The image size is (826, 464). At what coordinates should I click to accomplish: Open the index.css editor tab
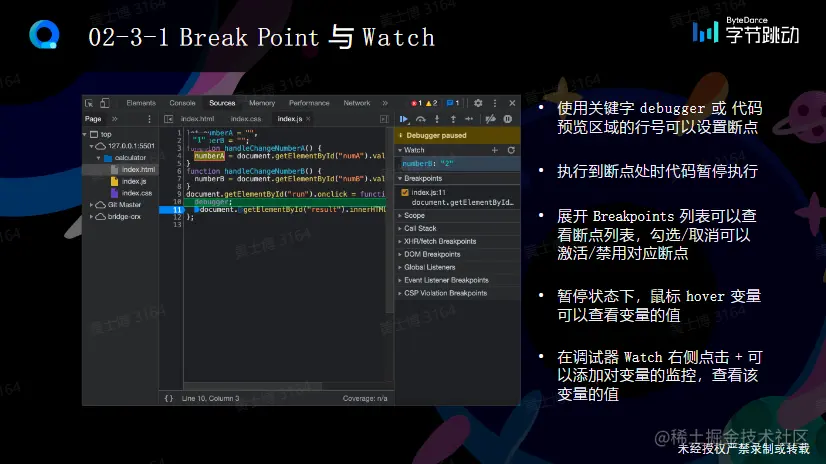(x=245, y=119)
